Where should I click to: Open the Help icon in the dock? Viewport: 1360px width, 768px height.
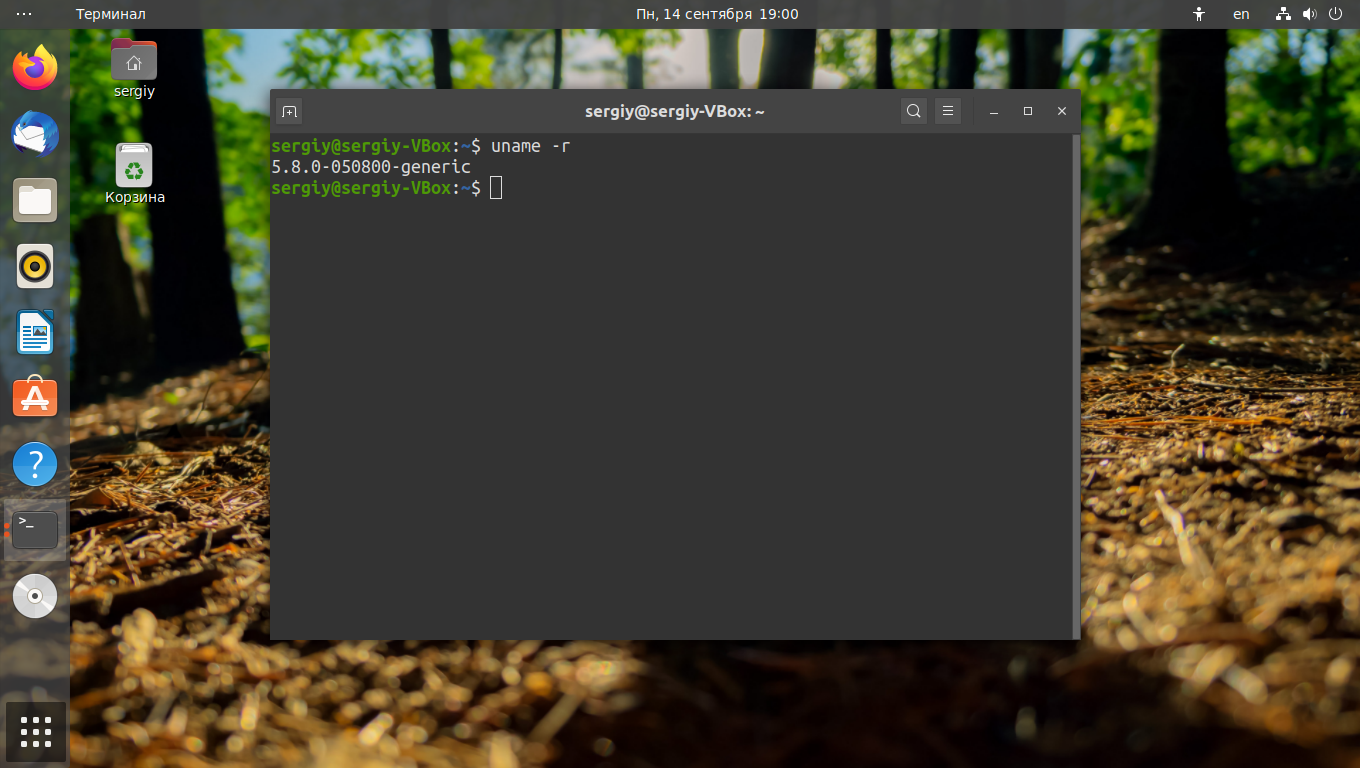35,464
